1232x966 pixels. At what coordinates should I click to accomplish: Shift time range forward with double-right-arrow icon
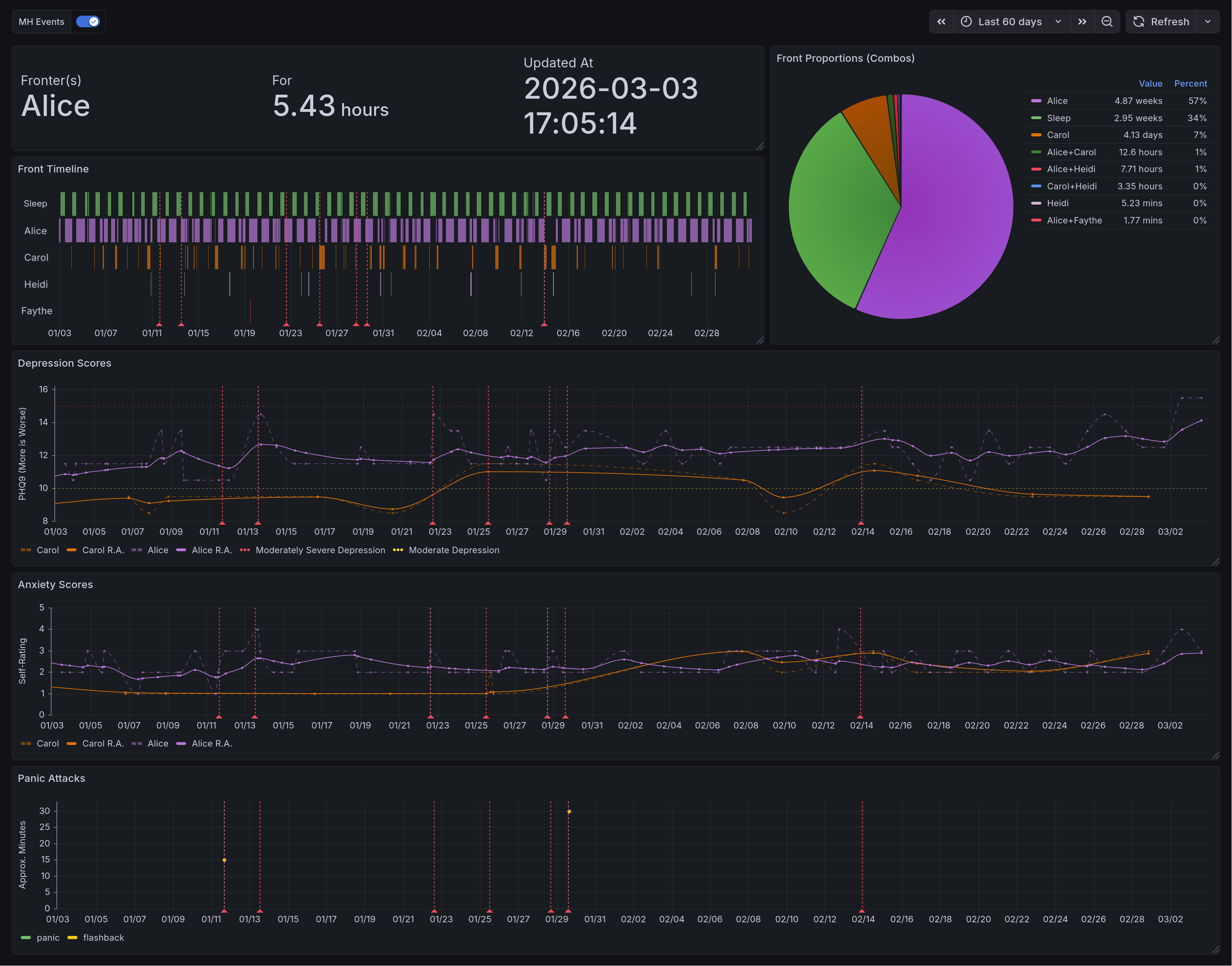[x=1082, y=22]
